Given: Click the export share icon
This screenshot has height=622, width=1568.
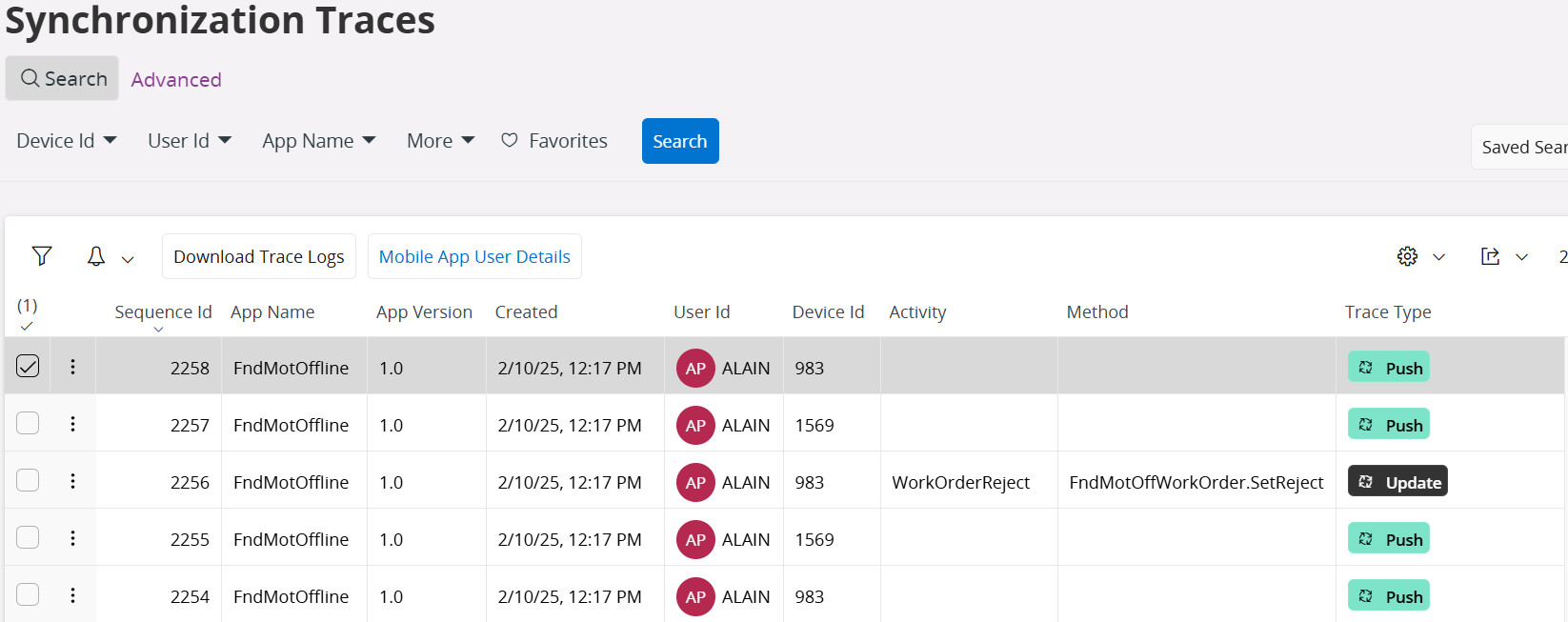Looking at the screenshot, I should (1490, 256).
